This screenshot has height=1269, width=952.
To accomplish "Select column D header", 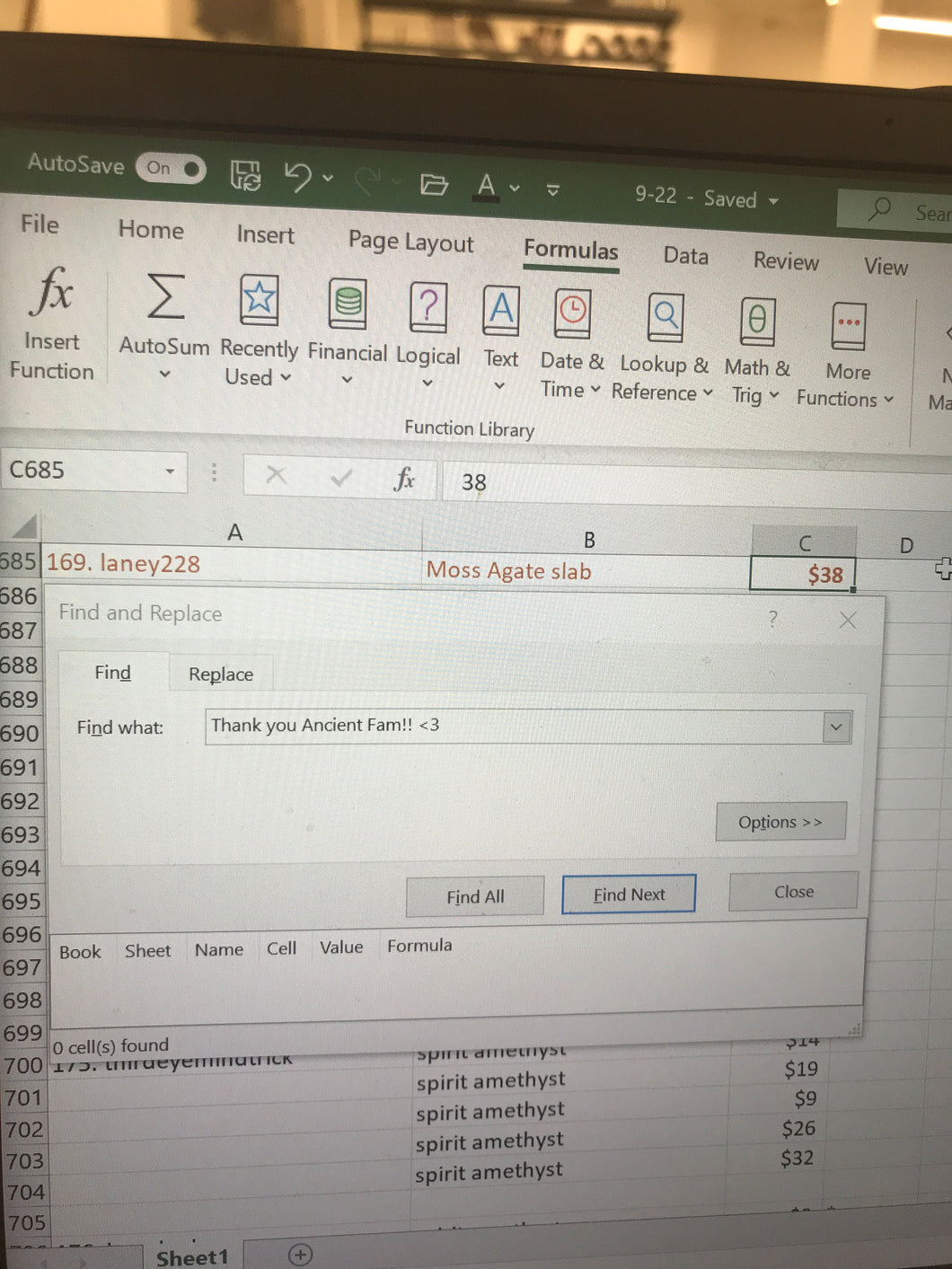I will coord(905,545).
